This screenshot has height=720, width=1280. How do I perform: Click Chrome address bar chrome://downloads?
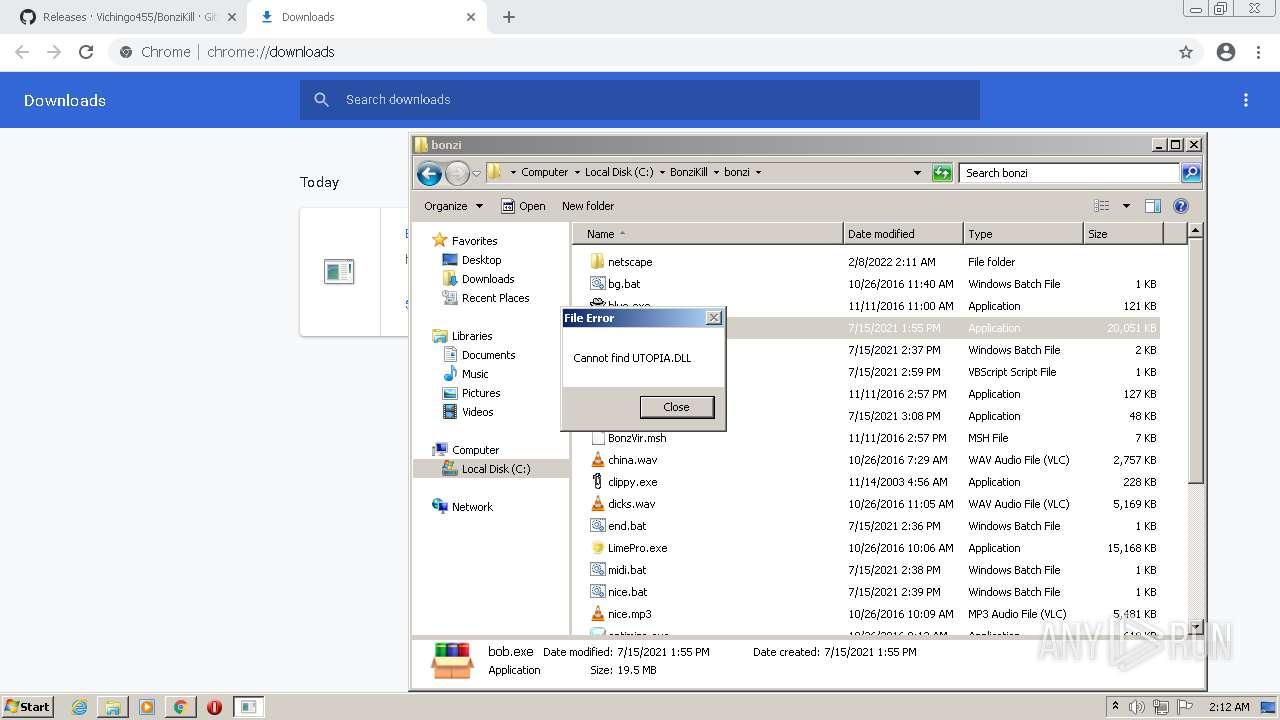click(640, 52)
